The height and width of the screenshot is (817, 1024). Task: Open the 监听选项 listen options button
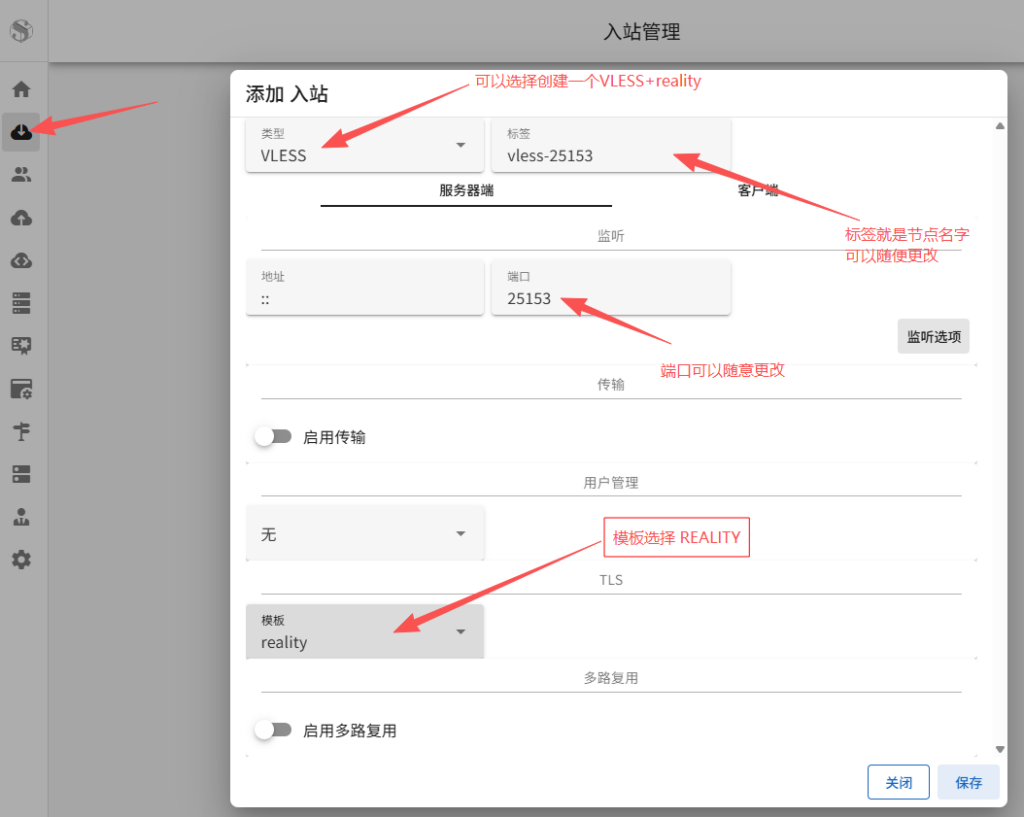click(x=932, y=336)
